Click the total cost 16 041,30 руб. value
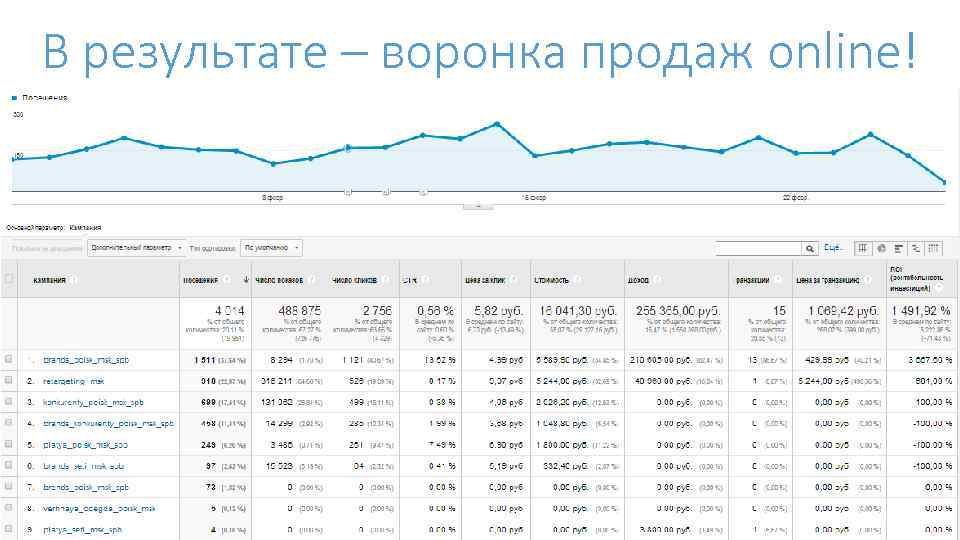Image resolution: width=960 pixels, height=540 pixels. [577, 310]
